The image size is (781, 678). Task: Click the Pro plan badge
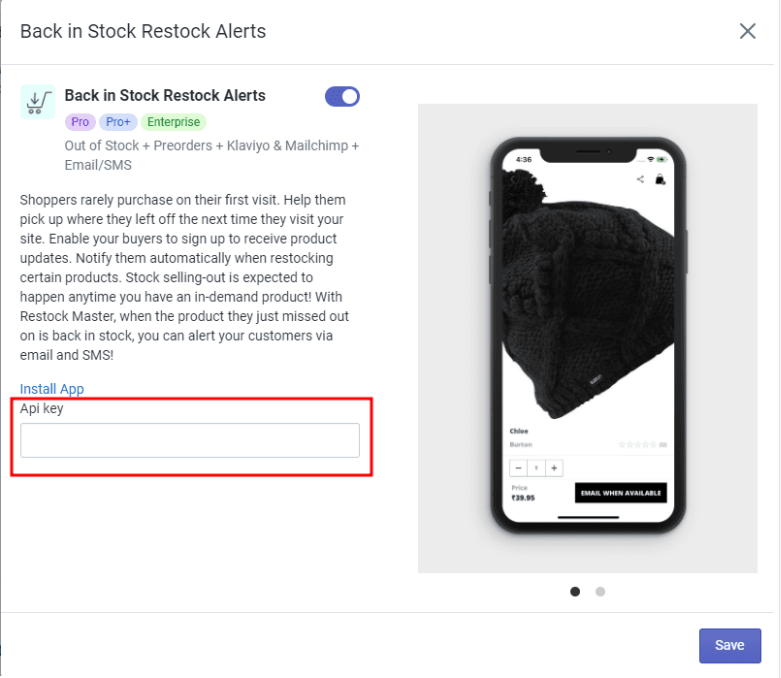[80, 122]
